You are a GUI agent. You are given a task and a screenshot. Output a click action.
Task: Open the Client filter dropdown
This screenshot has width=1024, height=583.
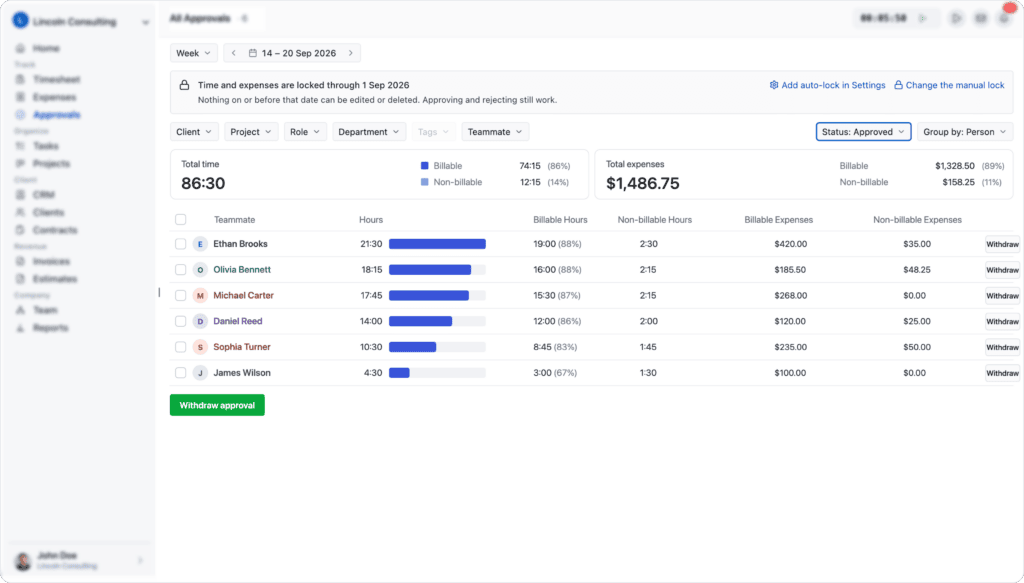[194, 132]
